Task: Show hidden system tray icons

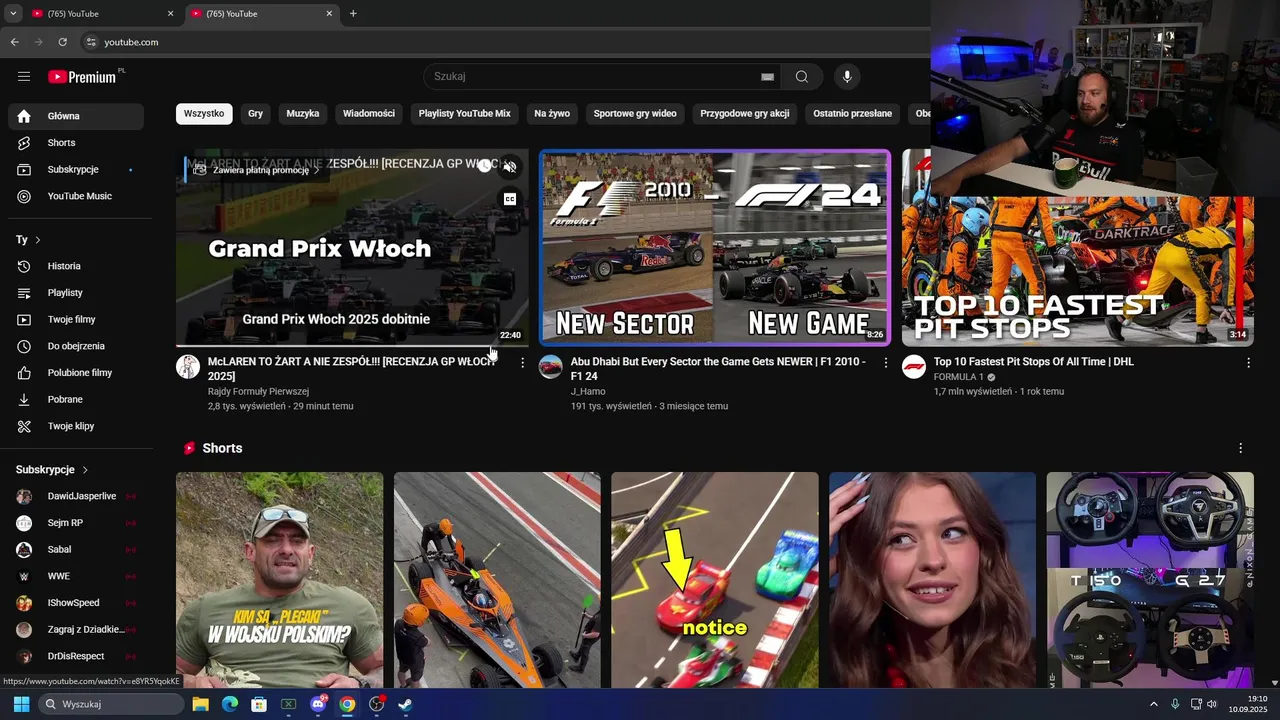Action: [1153, 704]
